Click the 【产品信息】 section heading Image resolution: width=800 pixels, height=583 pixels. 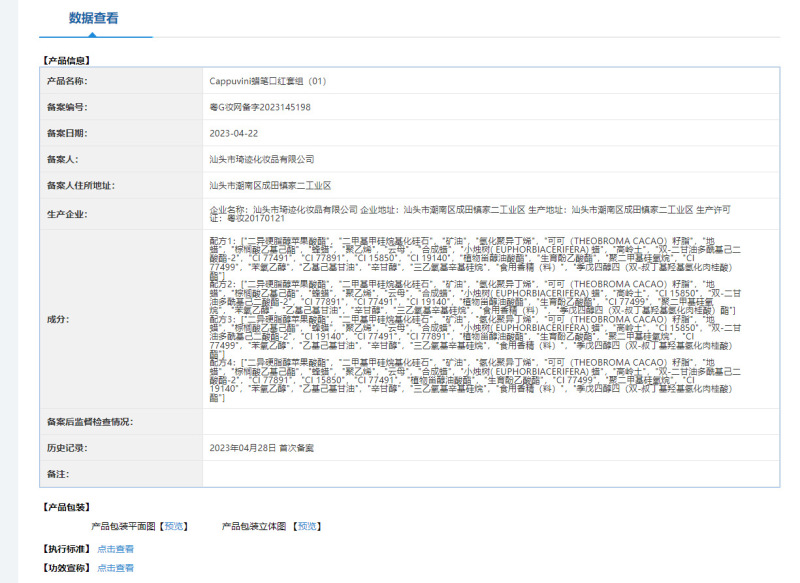tap(66, 61)
